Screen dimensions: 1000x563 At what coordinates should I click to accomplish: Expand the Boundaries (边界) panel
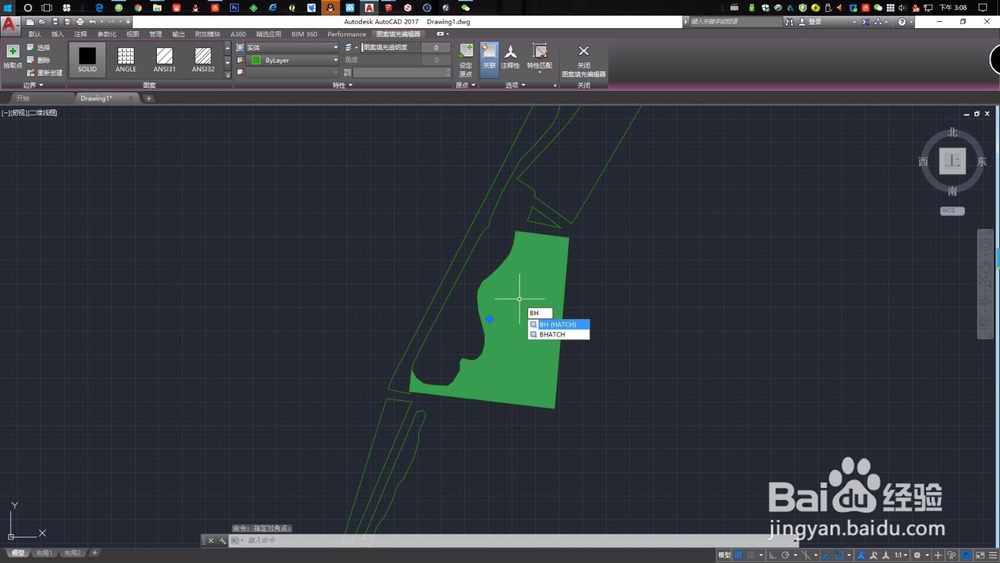tap(33, 85)
